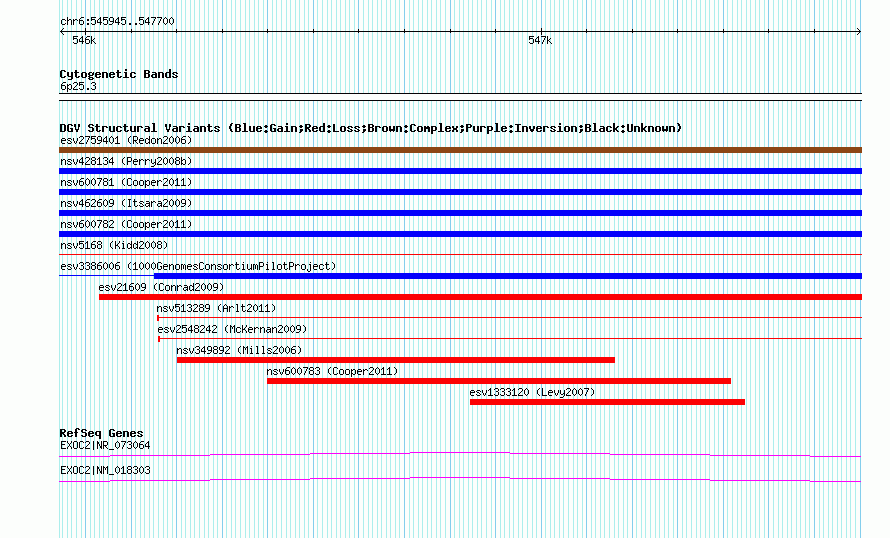Click the right arrow on the ruler
Image resolution: width=890 pixels, height=538 pixels.
pos(859,32)
